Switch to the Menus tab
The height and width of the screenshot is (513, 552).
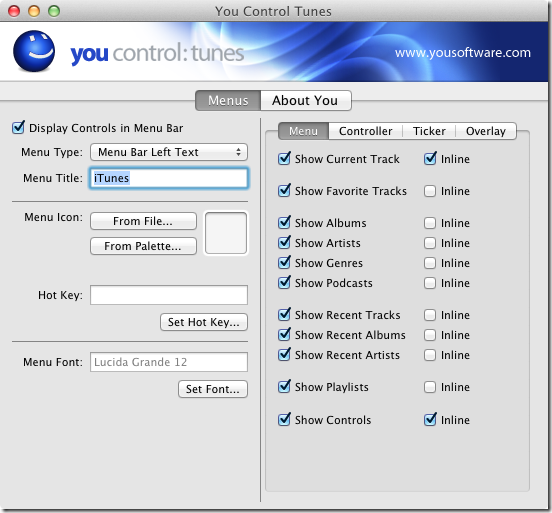(x=228, y=100)
